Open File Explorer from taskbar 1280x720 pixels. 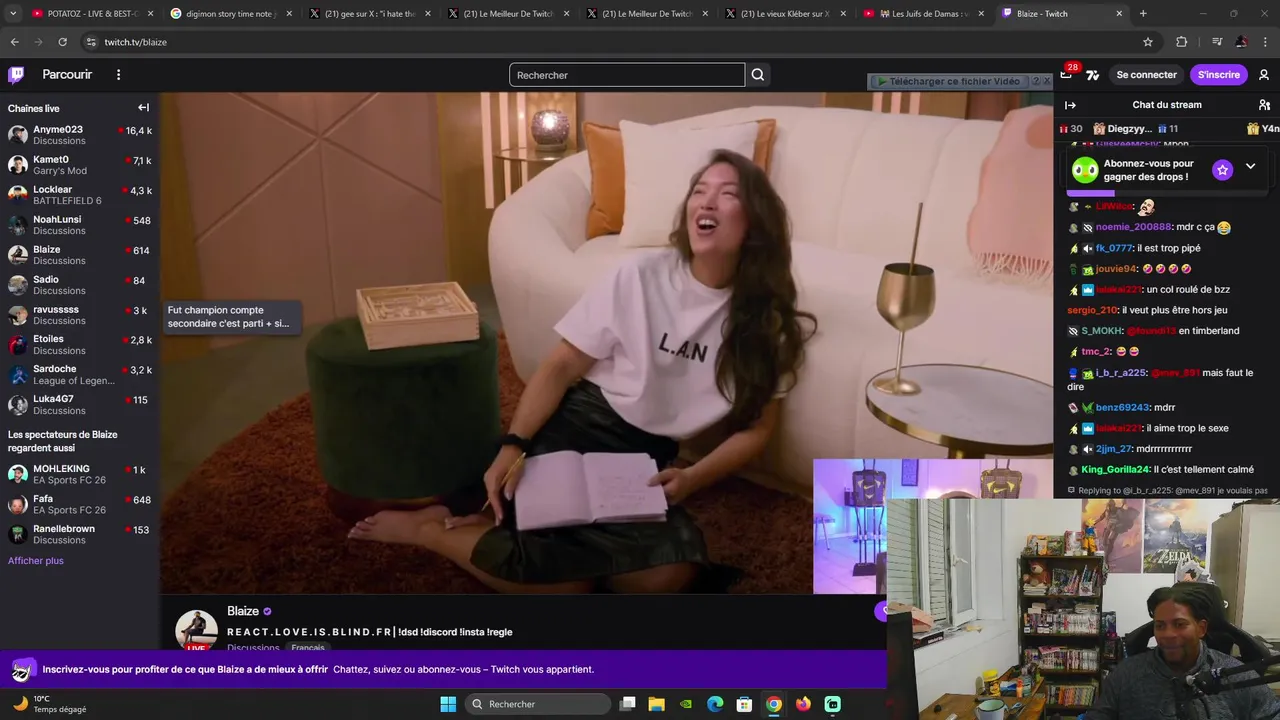tap(656, 704)
